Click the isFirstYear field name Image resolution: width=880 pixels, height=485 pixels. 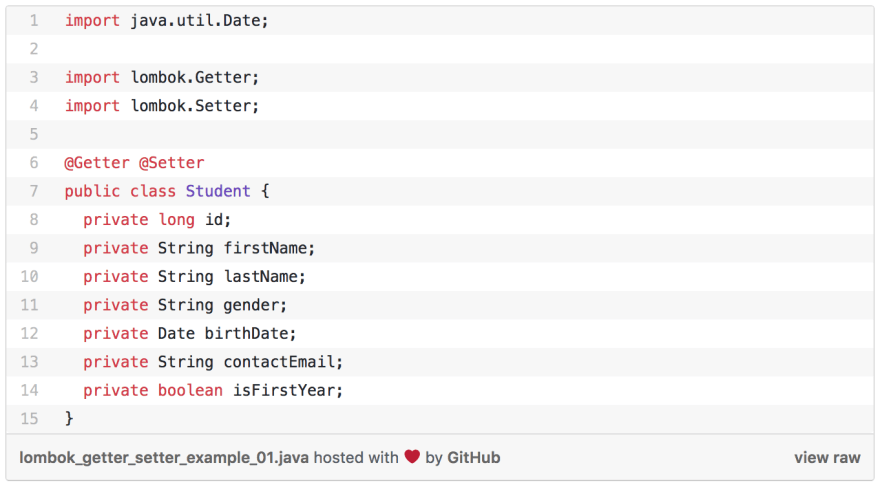pos(283,390)
